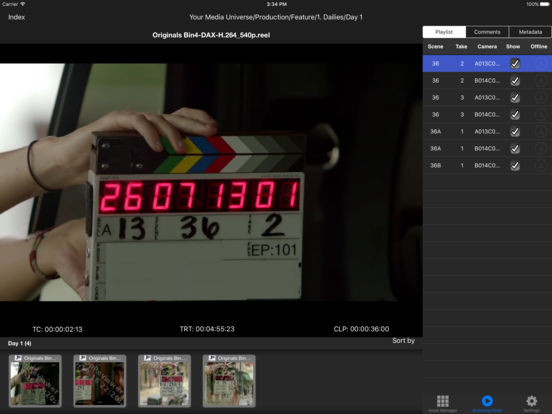The height and width of the screenshot is (414, 552).
Task: Uncheck Show for scene 36 take 2 B014C0
Action: click(515, 81)
